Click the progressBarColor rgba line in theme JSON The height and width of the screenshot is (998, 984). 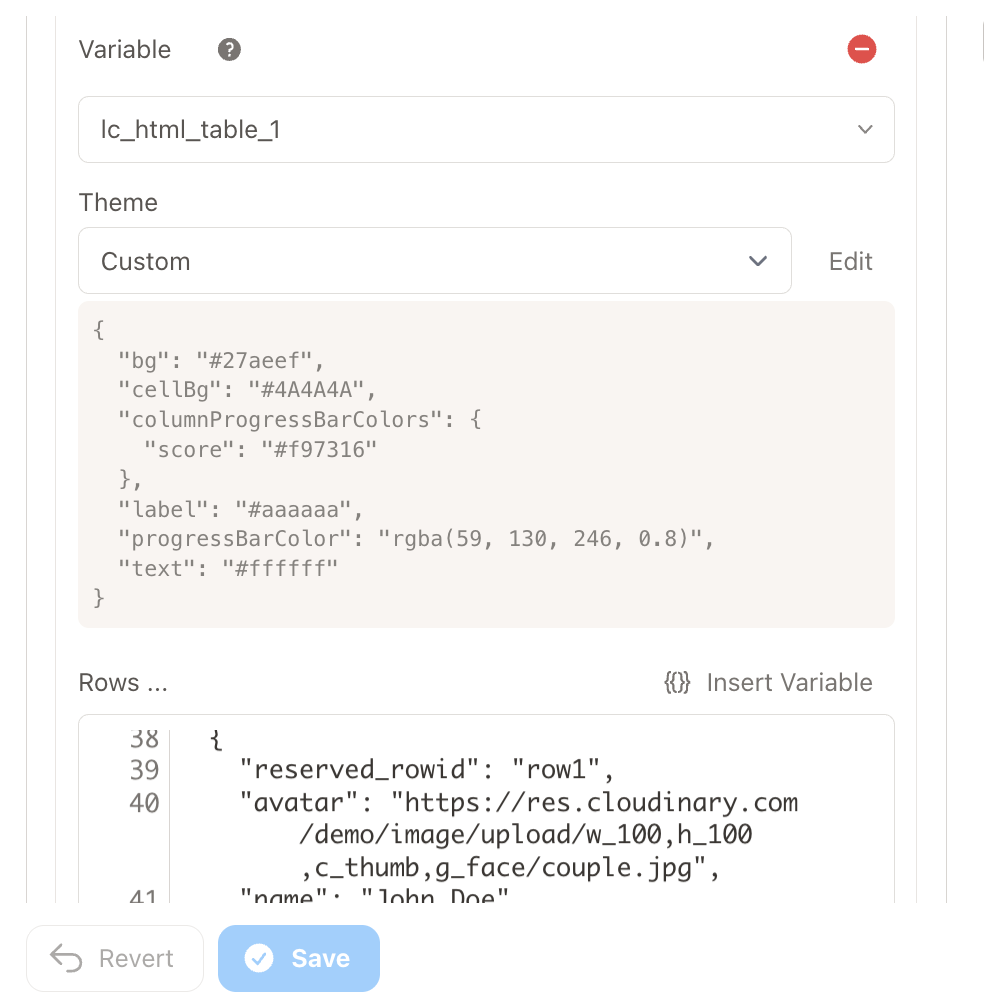click(415, 539)
